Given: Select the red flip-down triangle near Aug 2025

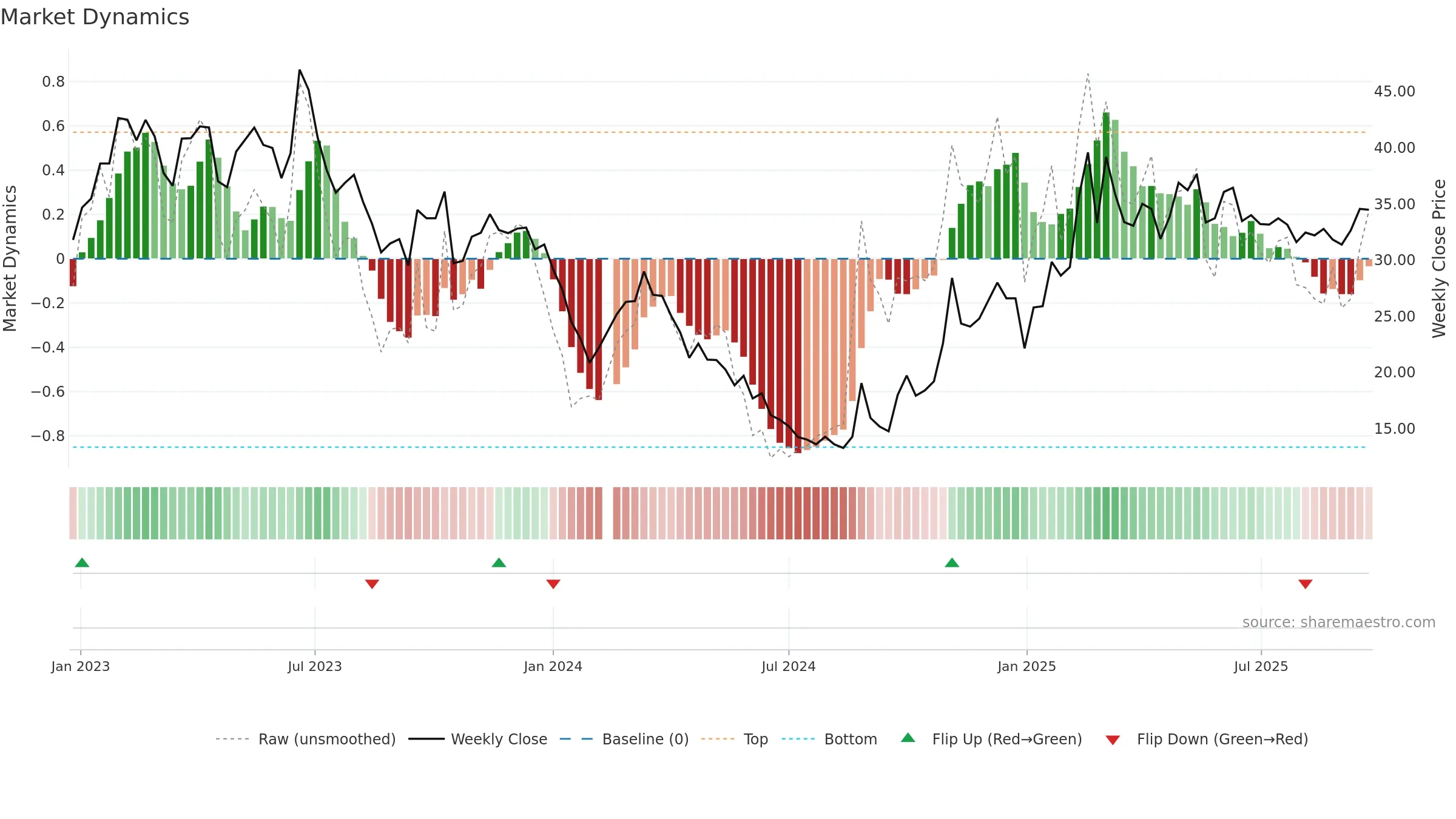Looking at the screenshot, I should (x=1306, y=584).
